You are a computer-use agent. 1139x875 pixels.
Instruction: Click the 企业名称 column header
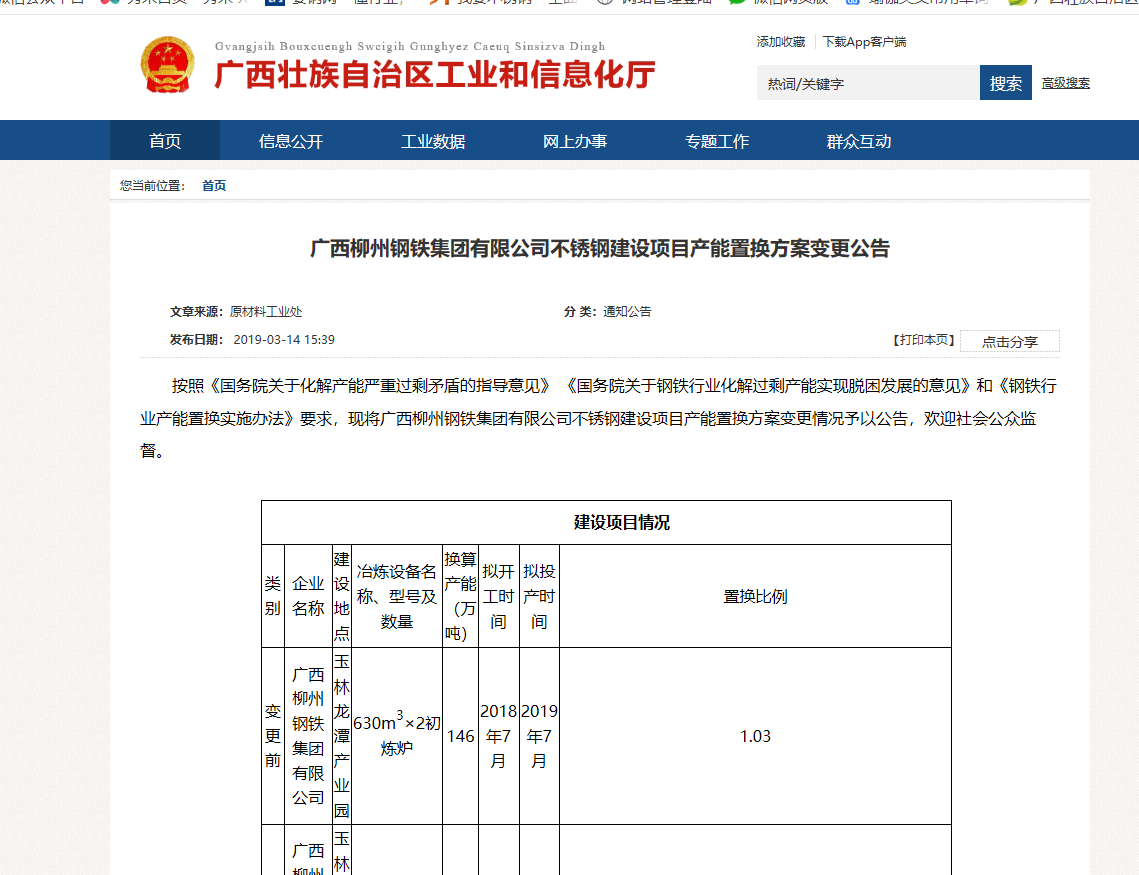pos(308,596)
